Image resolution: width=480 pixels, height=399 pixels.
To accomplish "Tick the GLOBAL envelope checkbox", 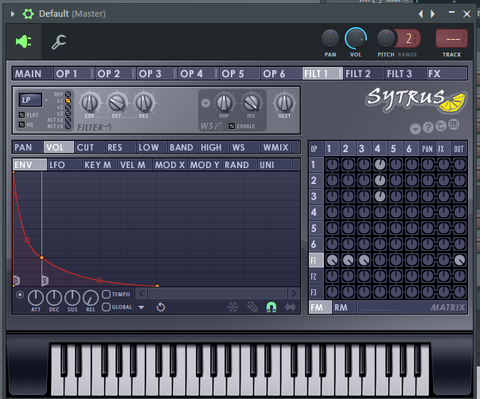I will (x=106, y=307).
